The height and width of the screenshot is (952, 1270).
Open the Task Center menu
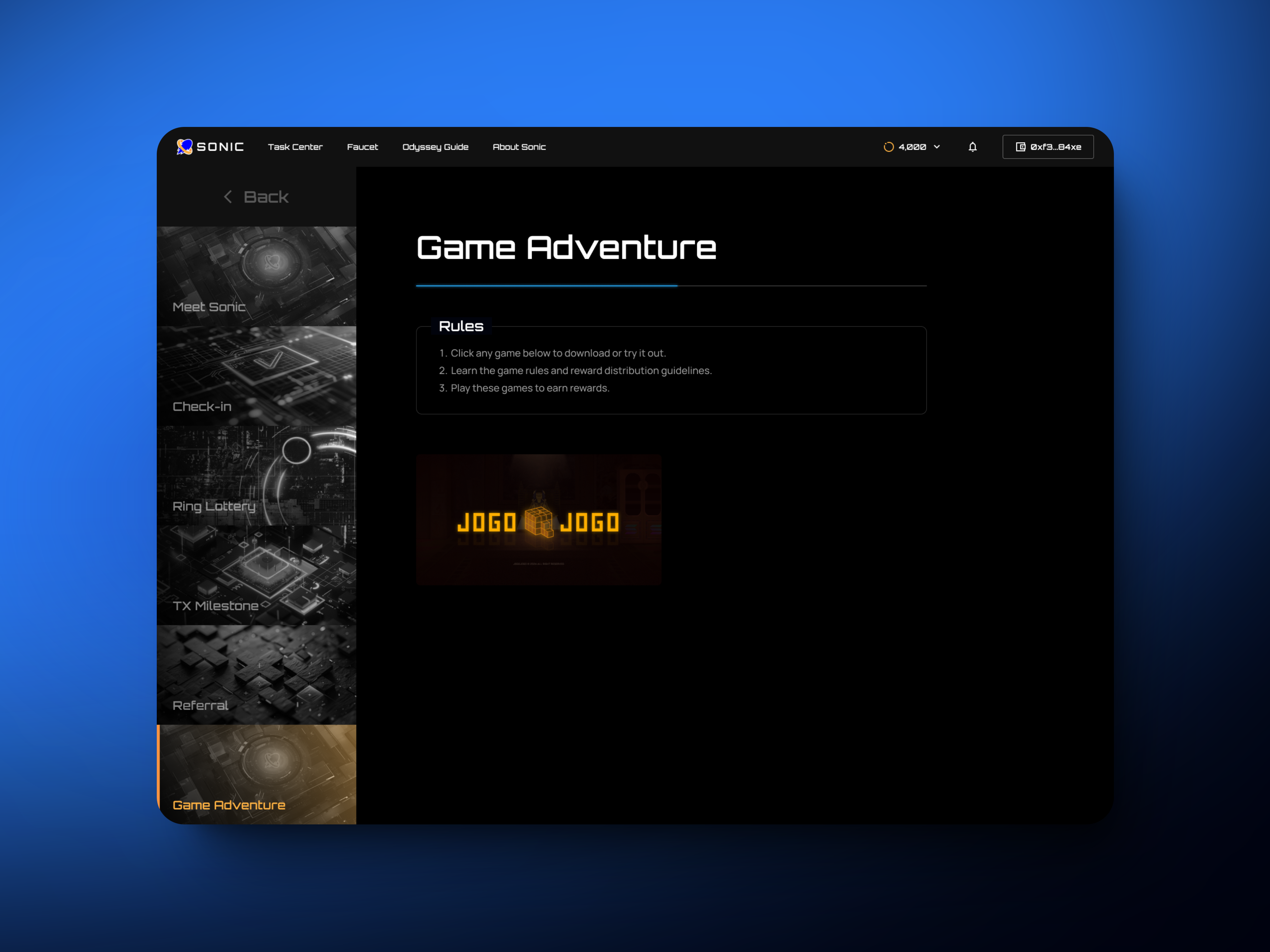(x=295, y=147)
